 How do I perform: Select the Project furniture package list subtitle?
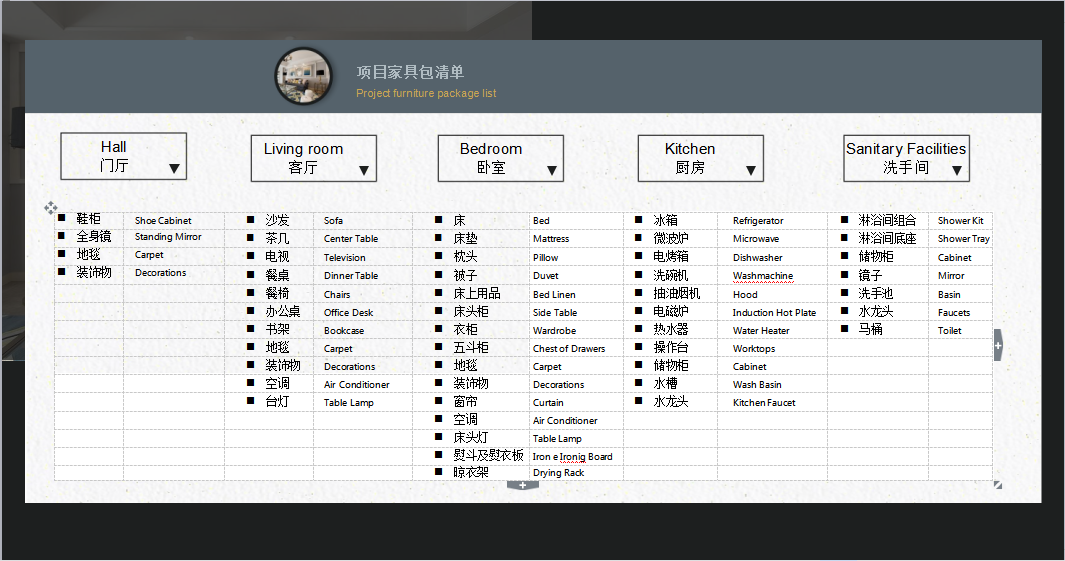pos(426,94)
